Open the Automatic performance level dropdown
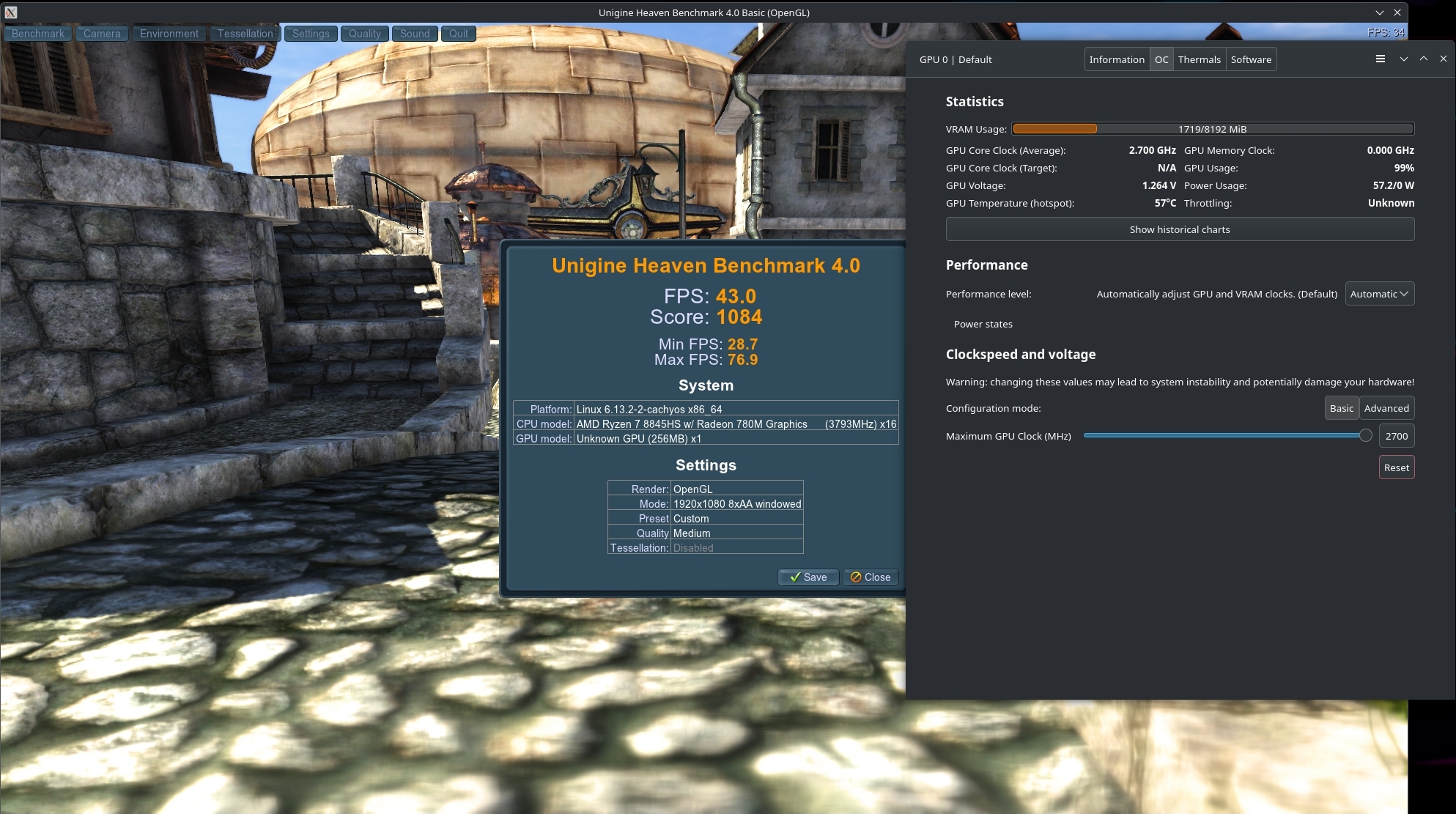 click(x=1379, y=294)
